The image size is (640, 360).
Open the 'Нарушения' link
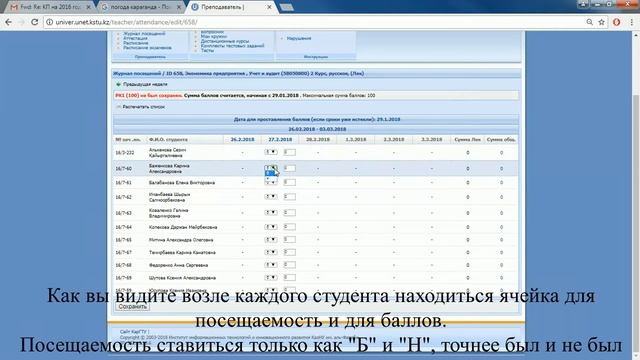click(x=299, y=38)
